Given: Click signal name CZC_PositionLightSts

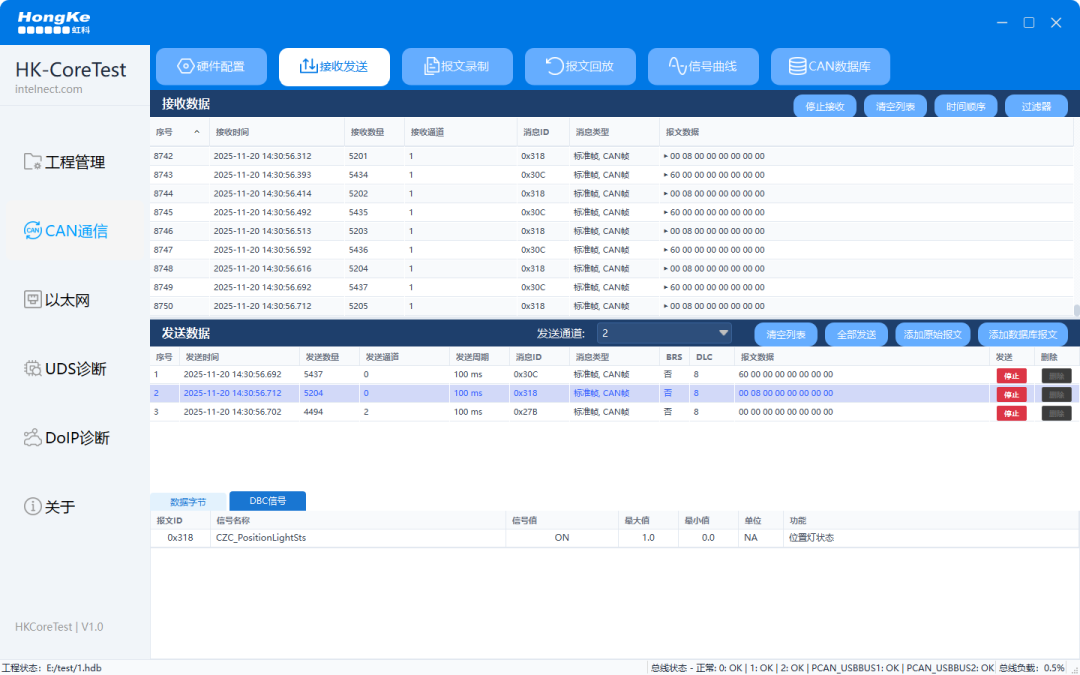Looking at the screenshot, I should 261,538.
